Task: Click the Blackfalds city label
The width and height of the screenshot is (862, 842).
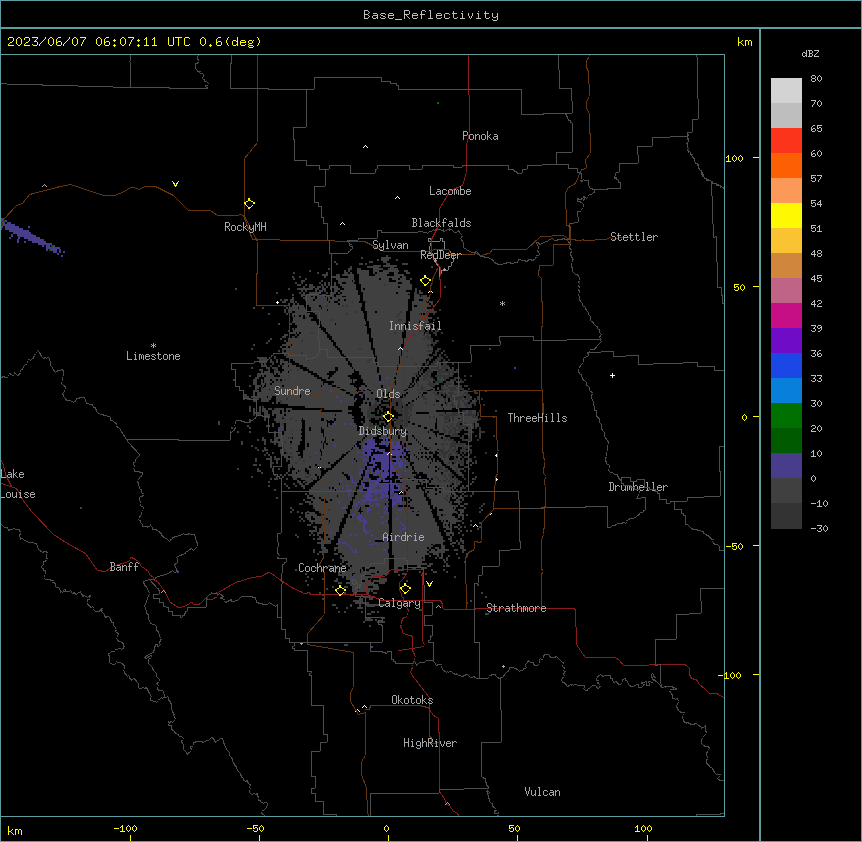Action: [441, 223]
